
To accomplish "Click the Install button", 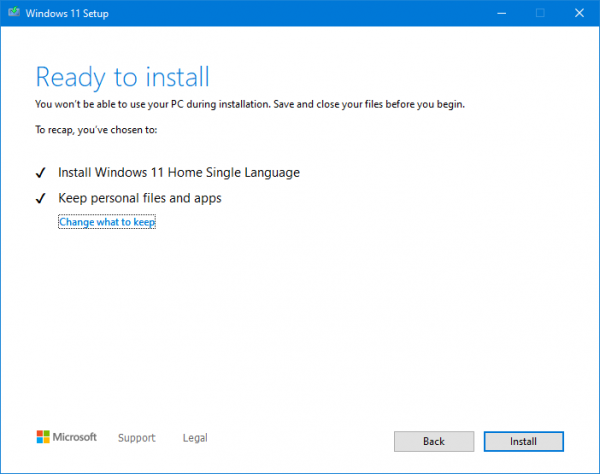I will tap(523, 441).
